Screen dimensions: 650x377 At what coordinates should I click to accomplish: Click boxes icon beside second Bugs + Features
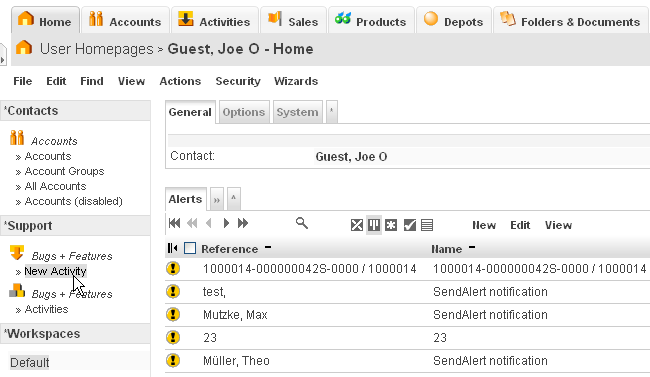click(x=17, y=290)
